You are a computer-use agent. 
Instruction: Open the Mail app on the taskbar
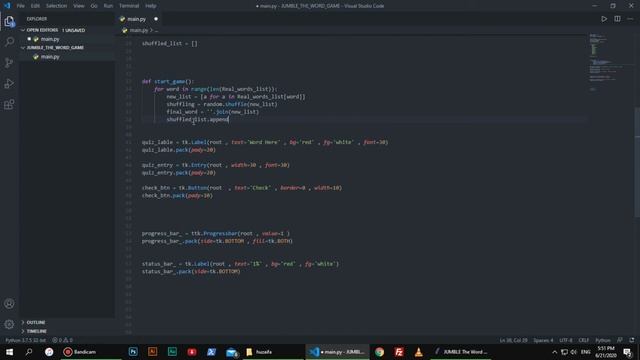[x=231, y=352]
